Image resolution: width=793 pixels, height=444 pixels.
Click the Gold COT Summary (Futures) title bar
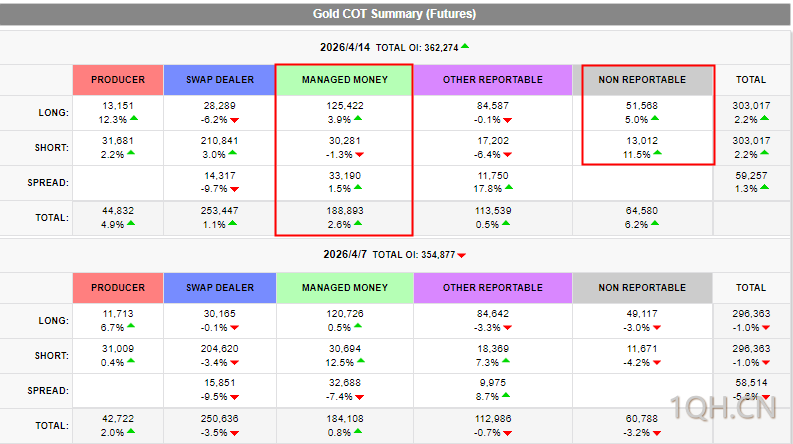click(x=396, y=14)
